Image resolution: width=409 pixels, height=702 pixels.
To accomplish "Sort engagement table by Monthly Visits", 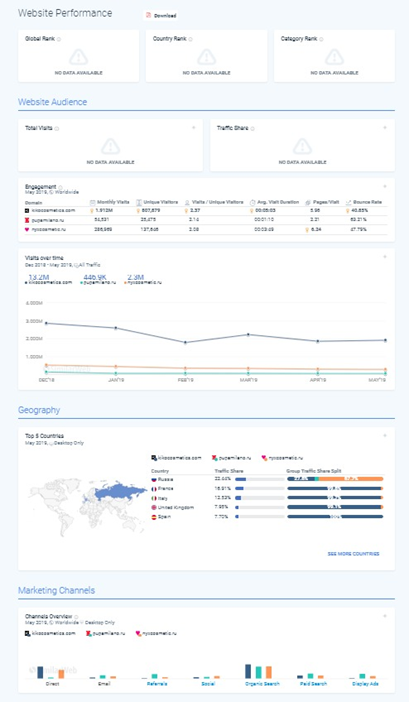I will click(110, 202).
